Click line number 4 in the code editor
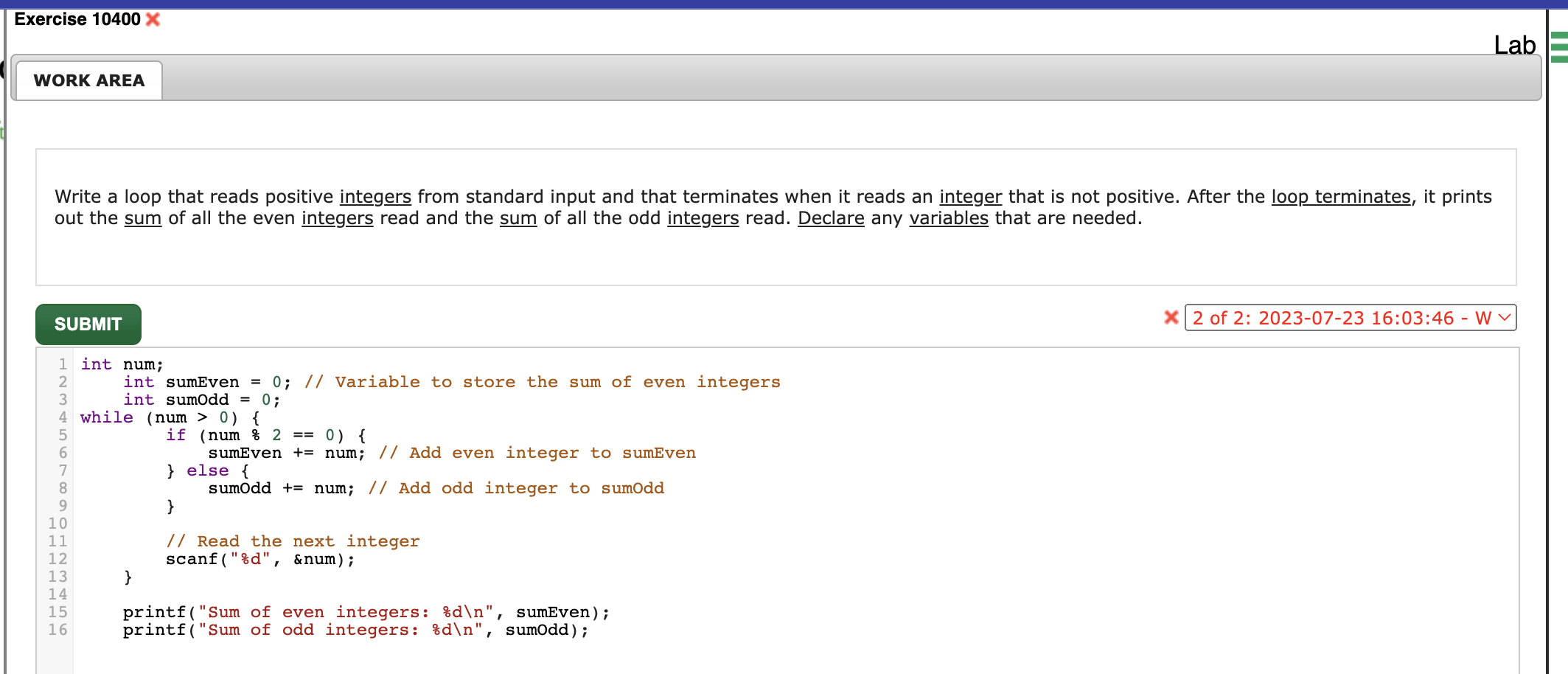 [62, 417]
